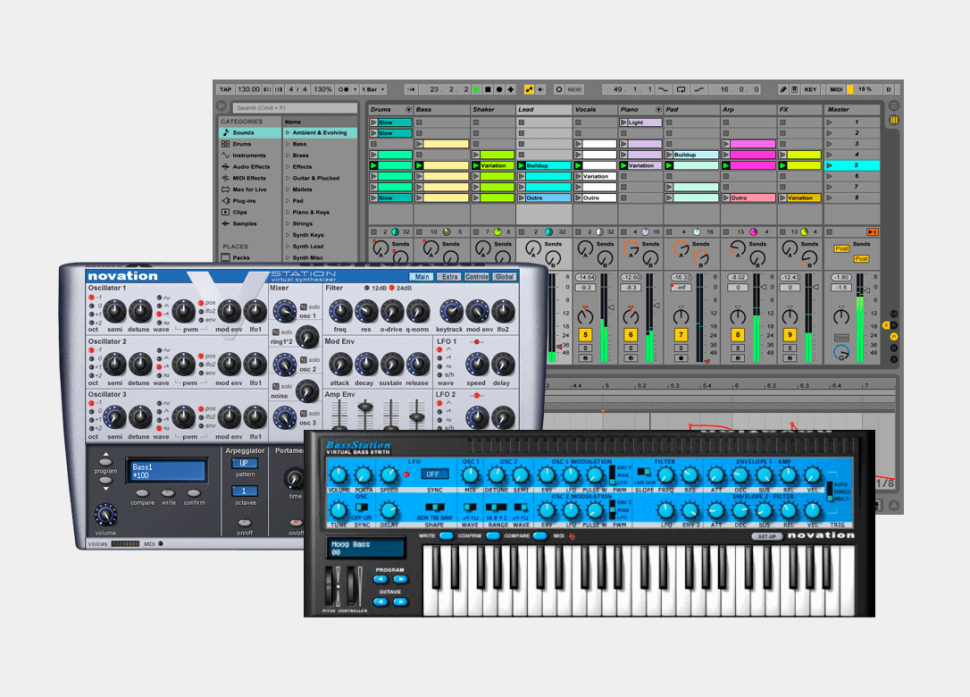Launch Master scene 5

point(830,165)
